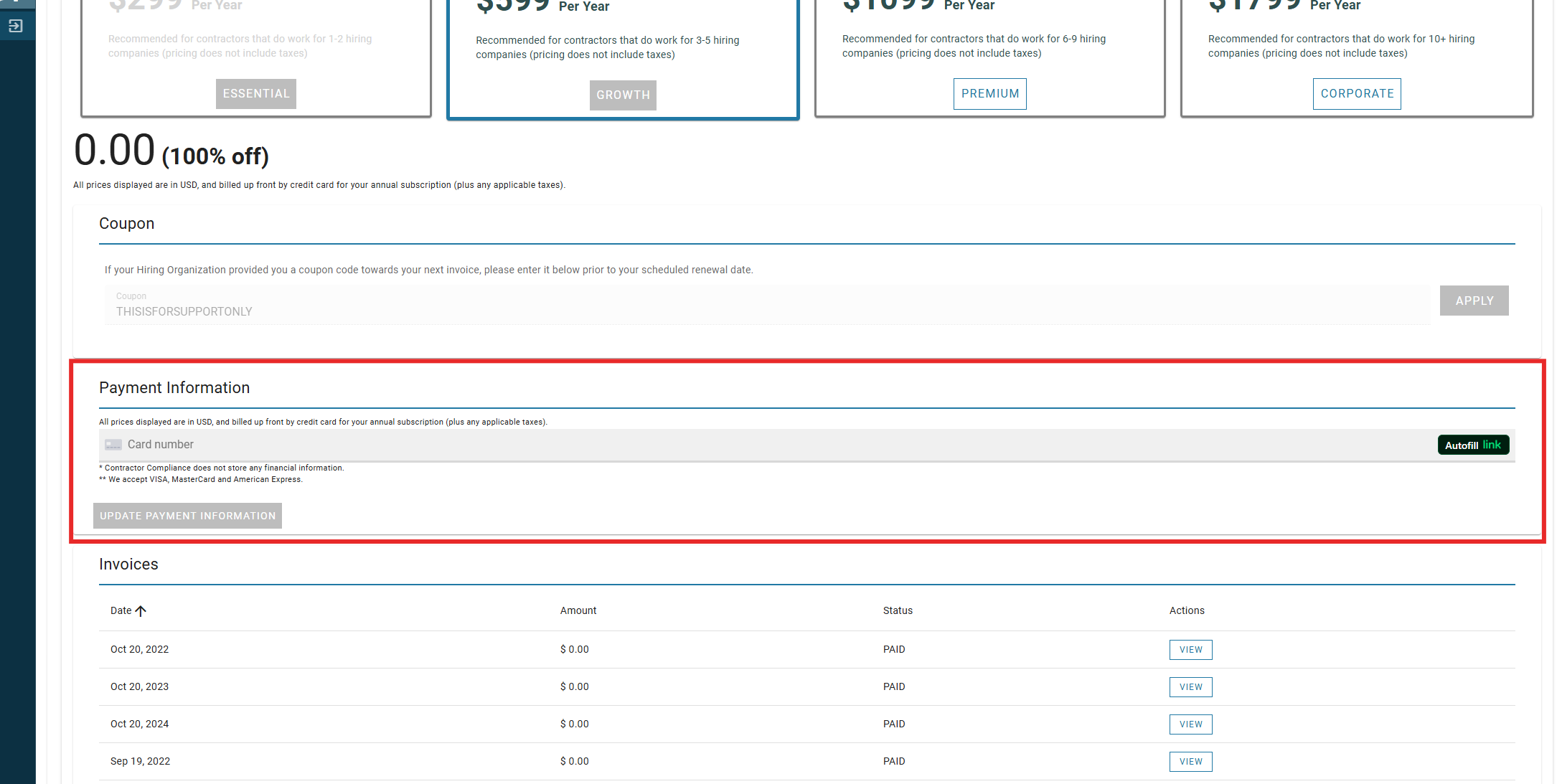Click the Date column header
The height and width of the screenshot is (784, 1557).
(x=121, y=611)
